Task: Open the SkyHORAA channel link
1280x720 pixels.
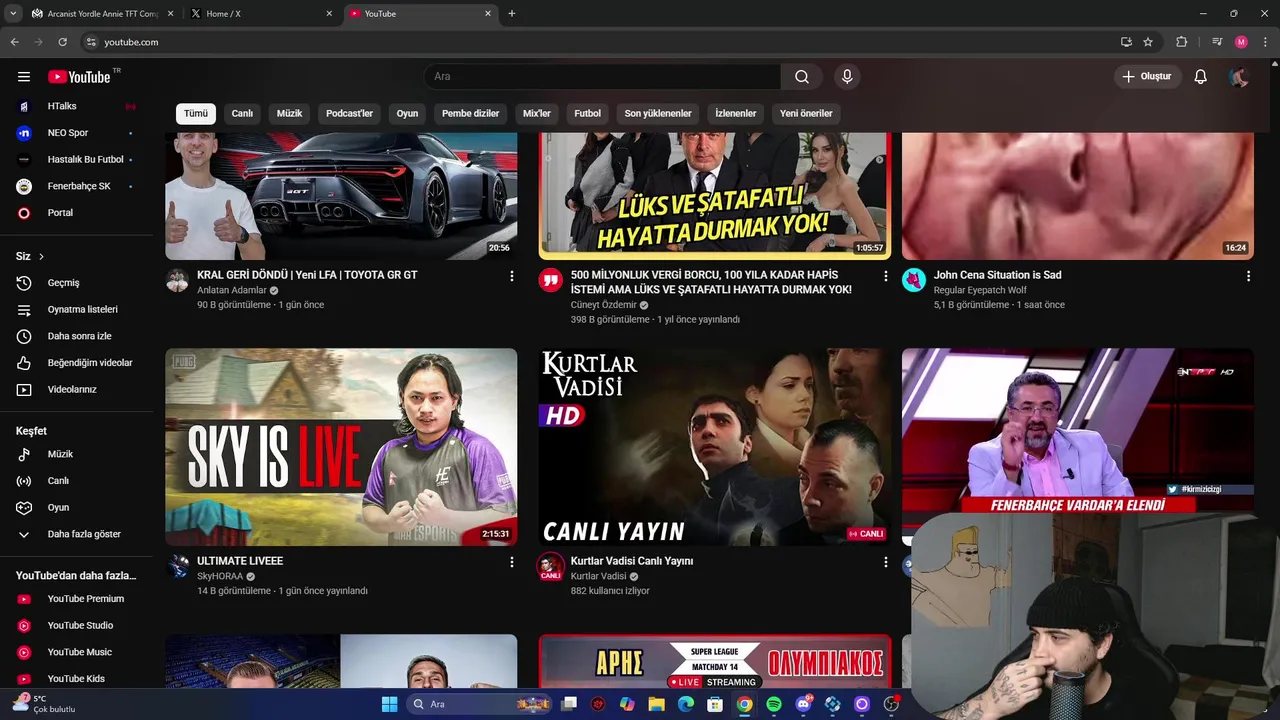Action: [x=220, y=577]
